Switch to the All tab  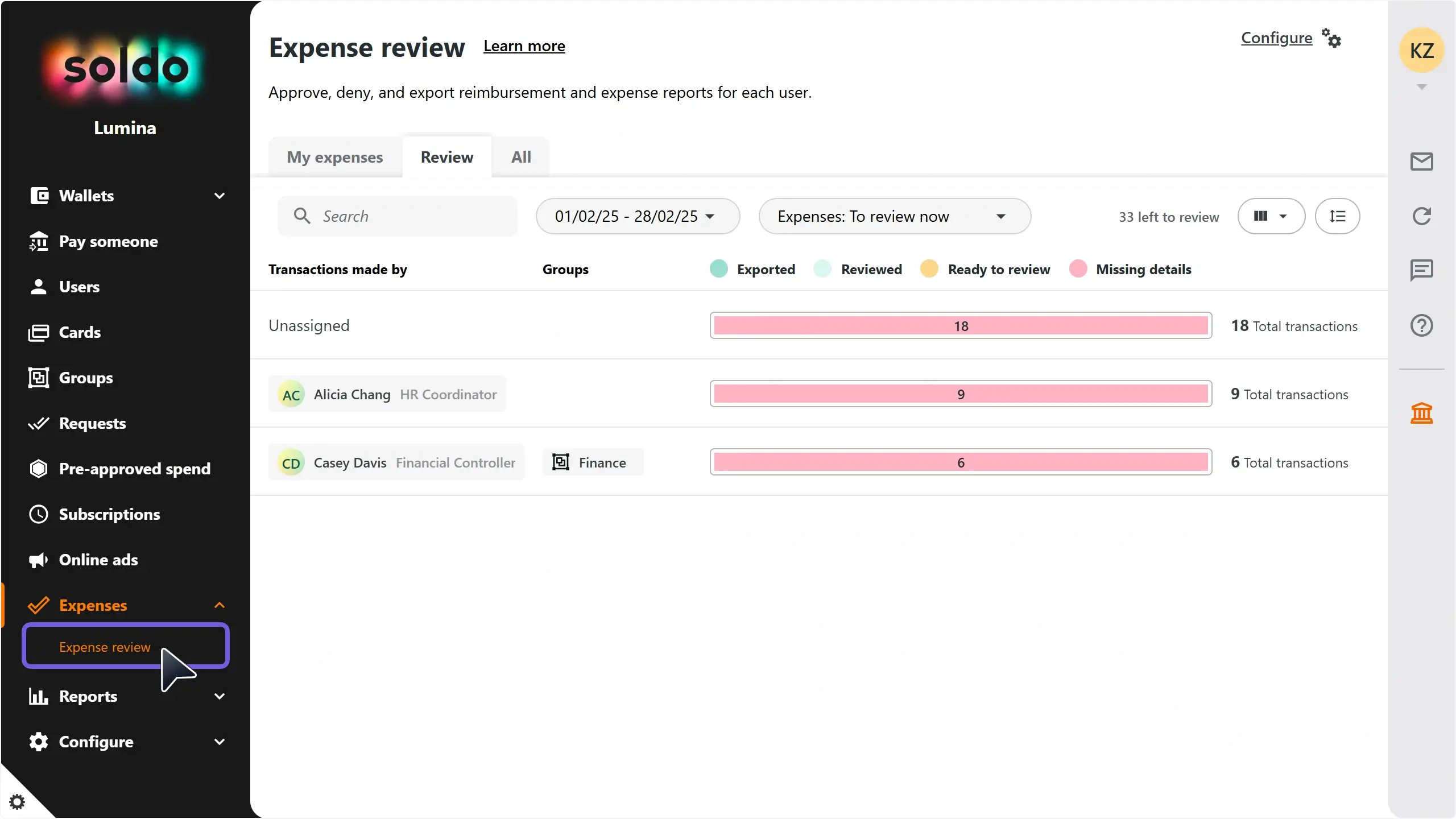point(520,157)
